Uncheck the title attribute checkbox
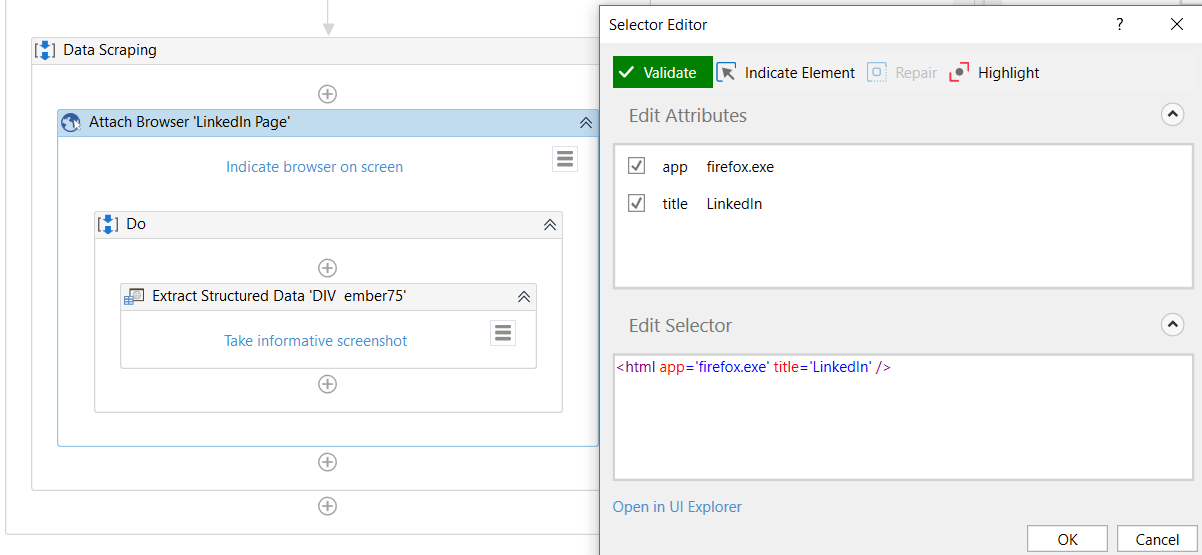Image resolution: width=1202 pixels, height=555 pixels. (637, 203)
